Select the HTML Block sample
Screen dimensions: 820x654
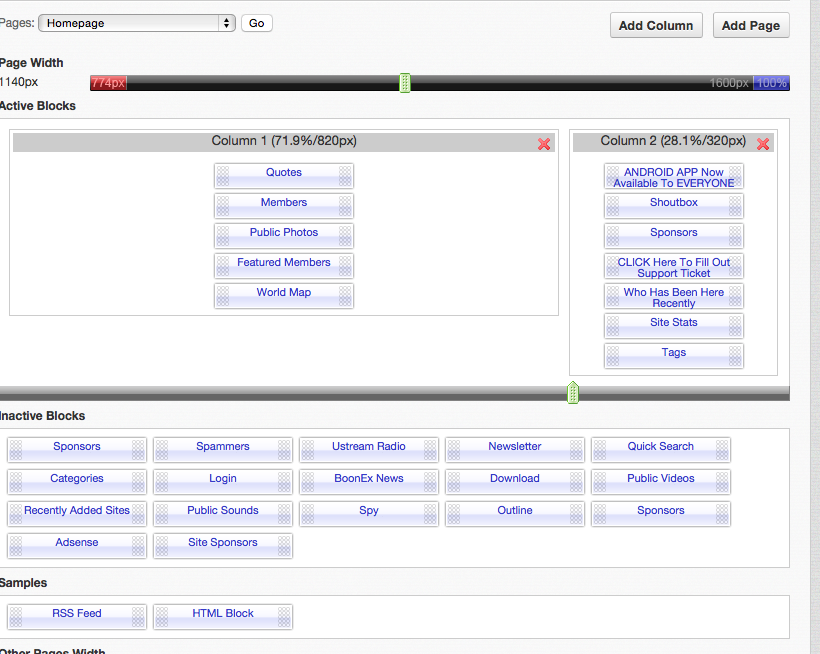(x=223, y=614)
